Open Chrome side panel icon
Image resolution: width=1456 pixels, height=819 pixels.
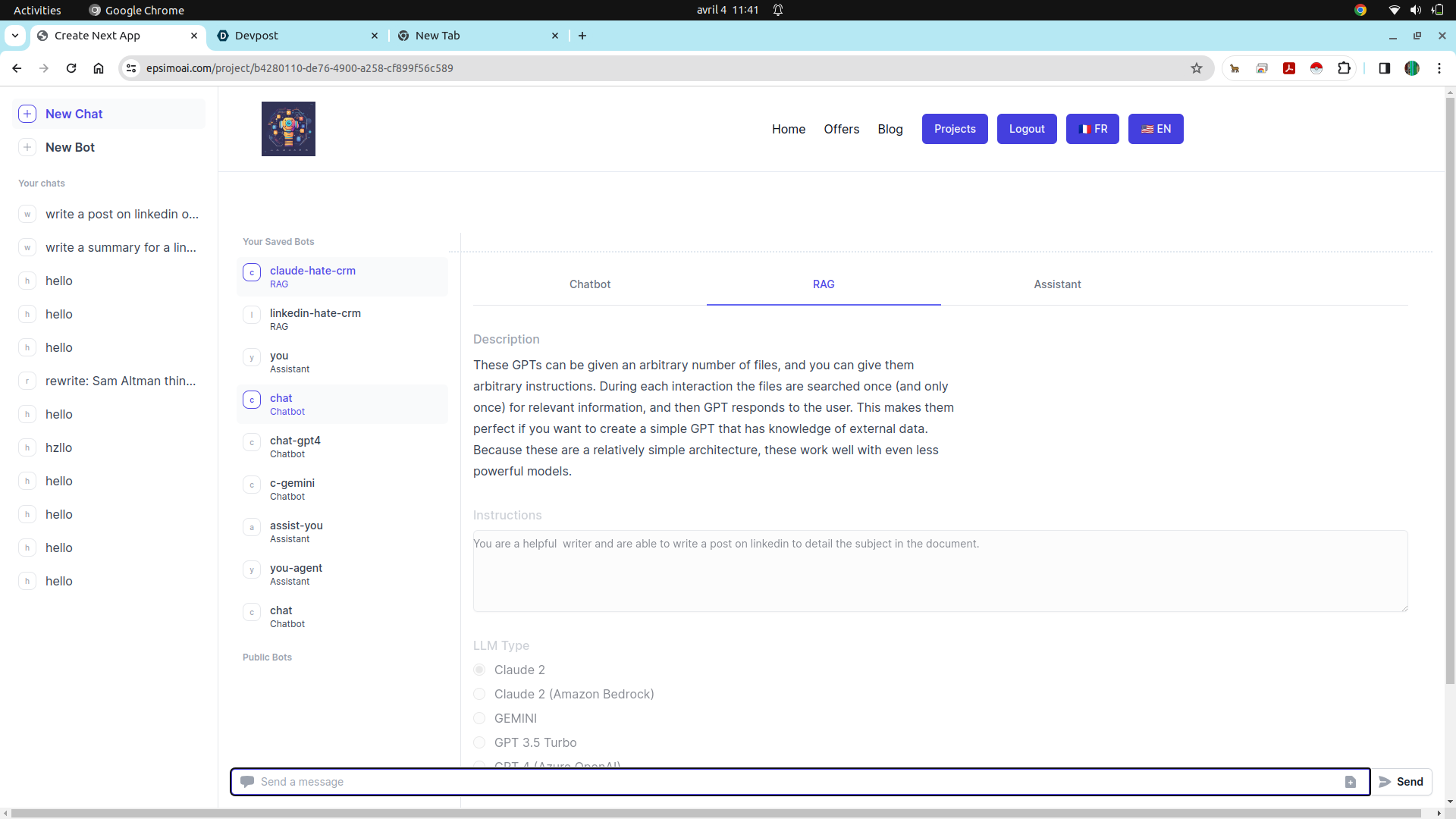(1384, 68)
